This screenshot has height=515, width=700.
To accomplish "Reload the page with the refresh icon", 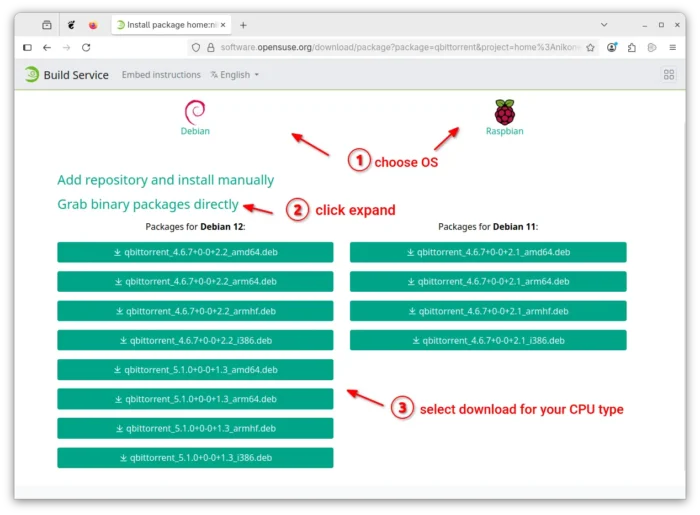I will click(86, 47).
